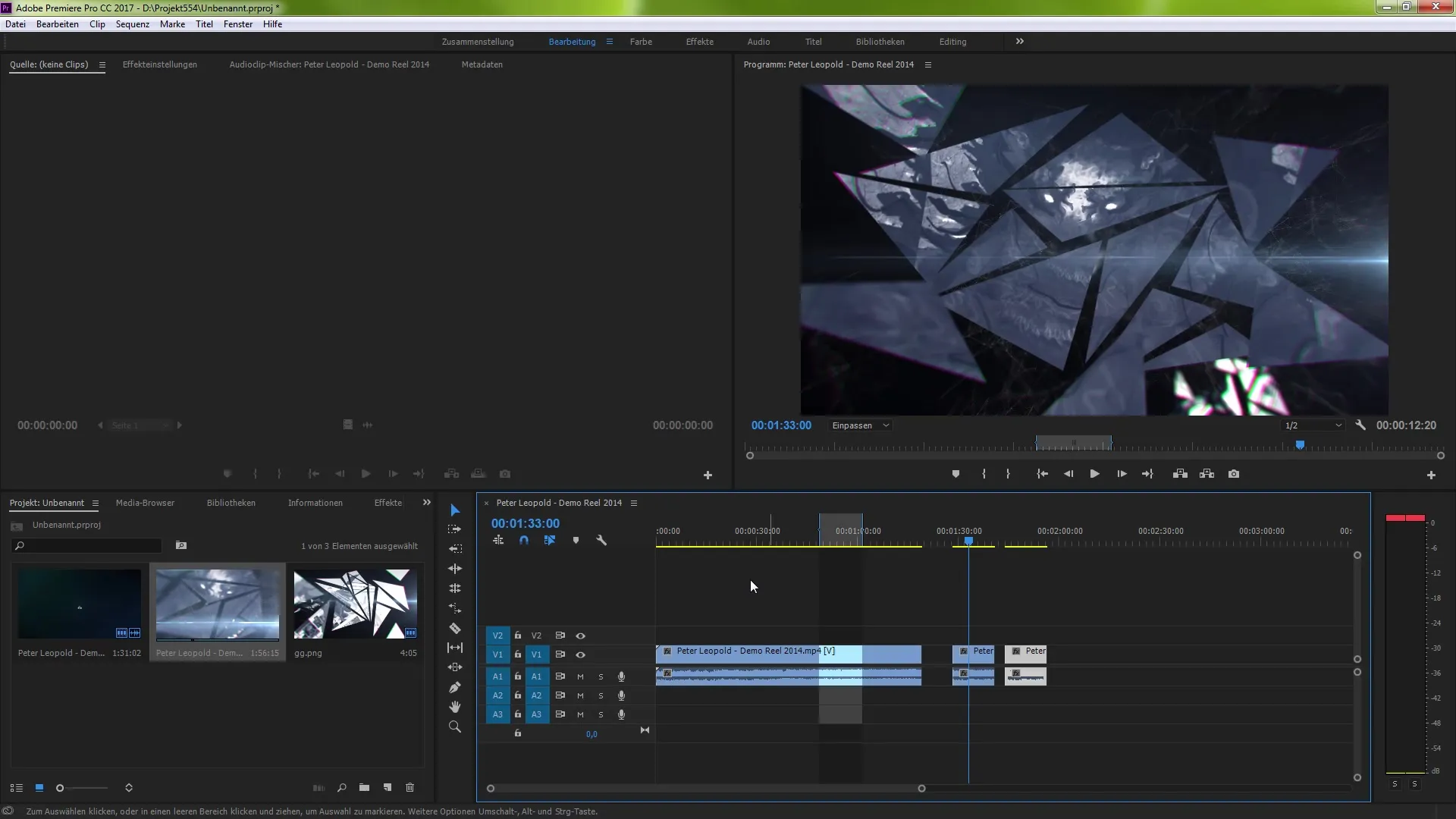
Task: Select the Slide tool
Action: (x=455, y=667)
